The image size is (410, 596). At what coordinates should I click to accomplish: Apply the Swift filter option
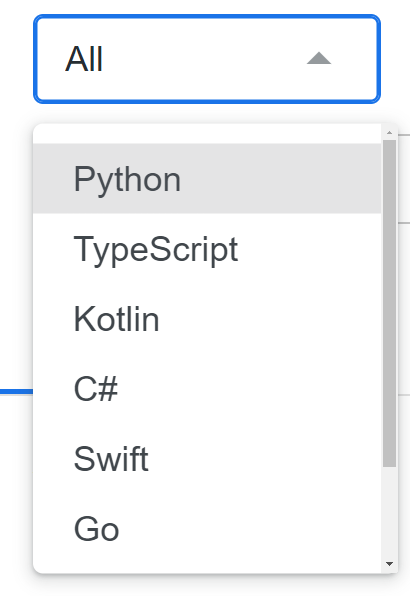point(207,458)
